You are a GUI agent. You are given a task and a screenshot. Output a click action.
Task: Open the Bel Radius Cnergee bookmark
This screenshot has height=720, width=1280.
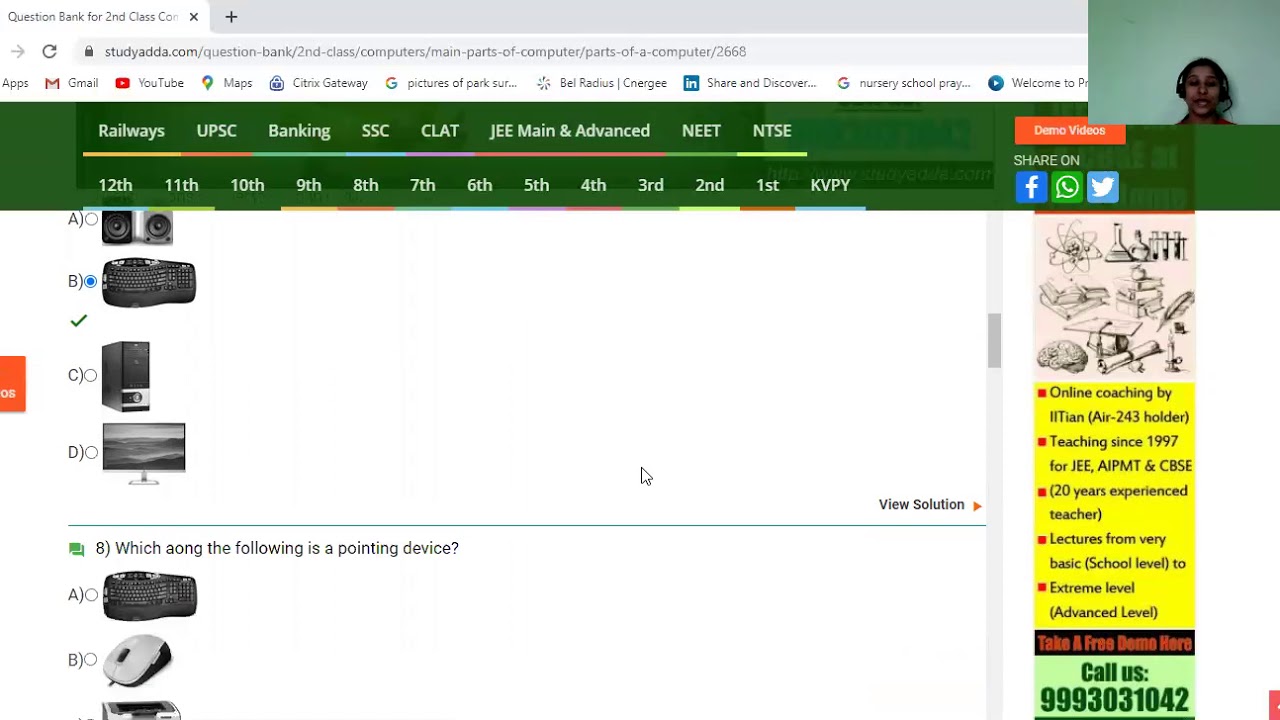pyautogui.click(x=602, y=83)
